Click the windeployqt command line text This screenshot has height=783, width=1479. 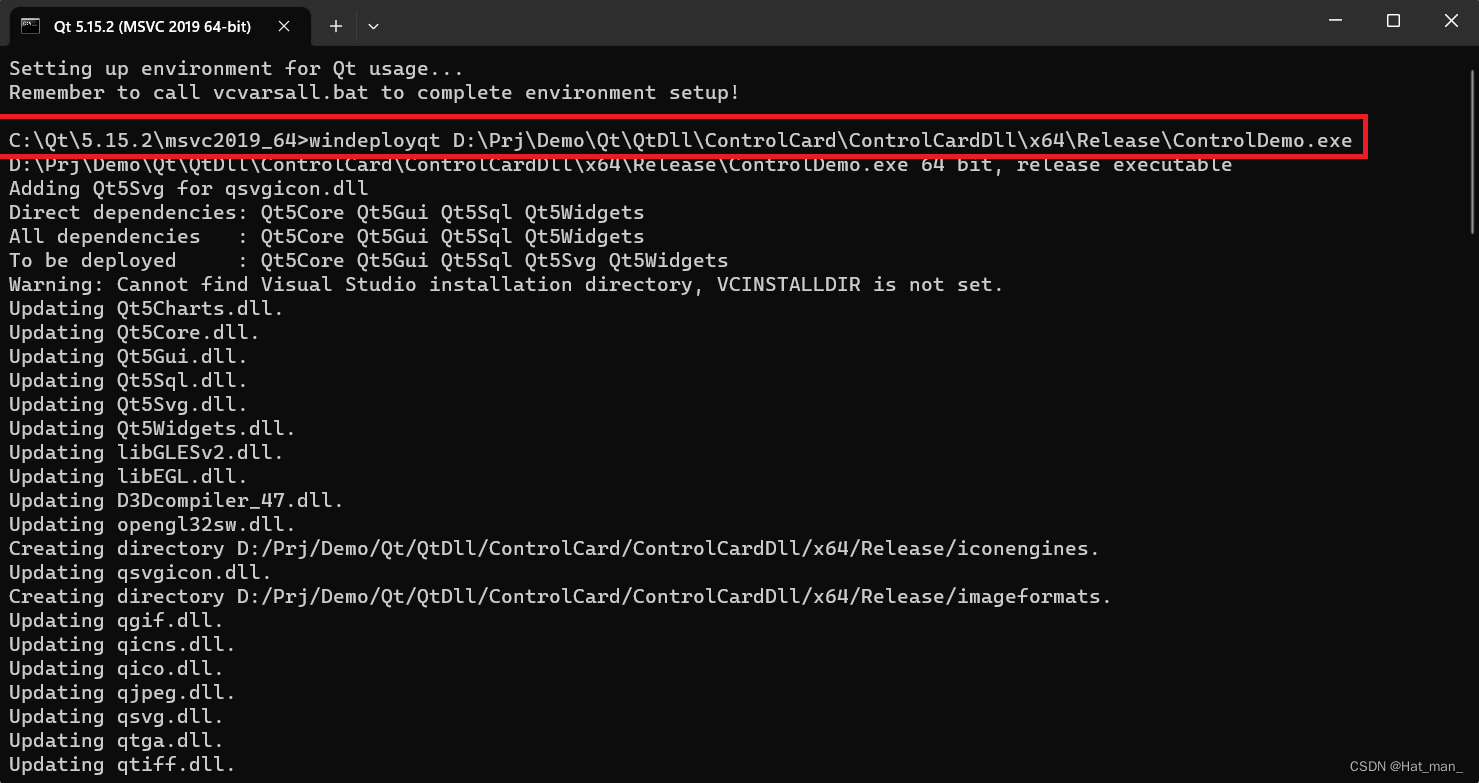point(681,141)
